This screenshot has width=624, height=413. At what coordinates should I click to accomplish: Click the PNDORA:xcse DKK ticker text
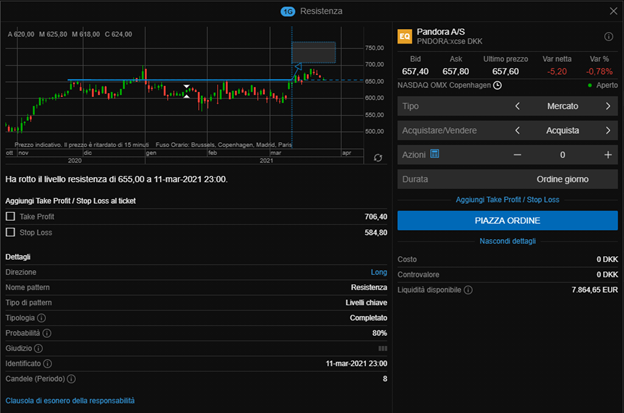pyautogui.click(x=449, y=41)
